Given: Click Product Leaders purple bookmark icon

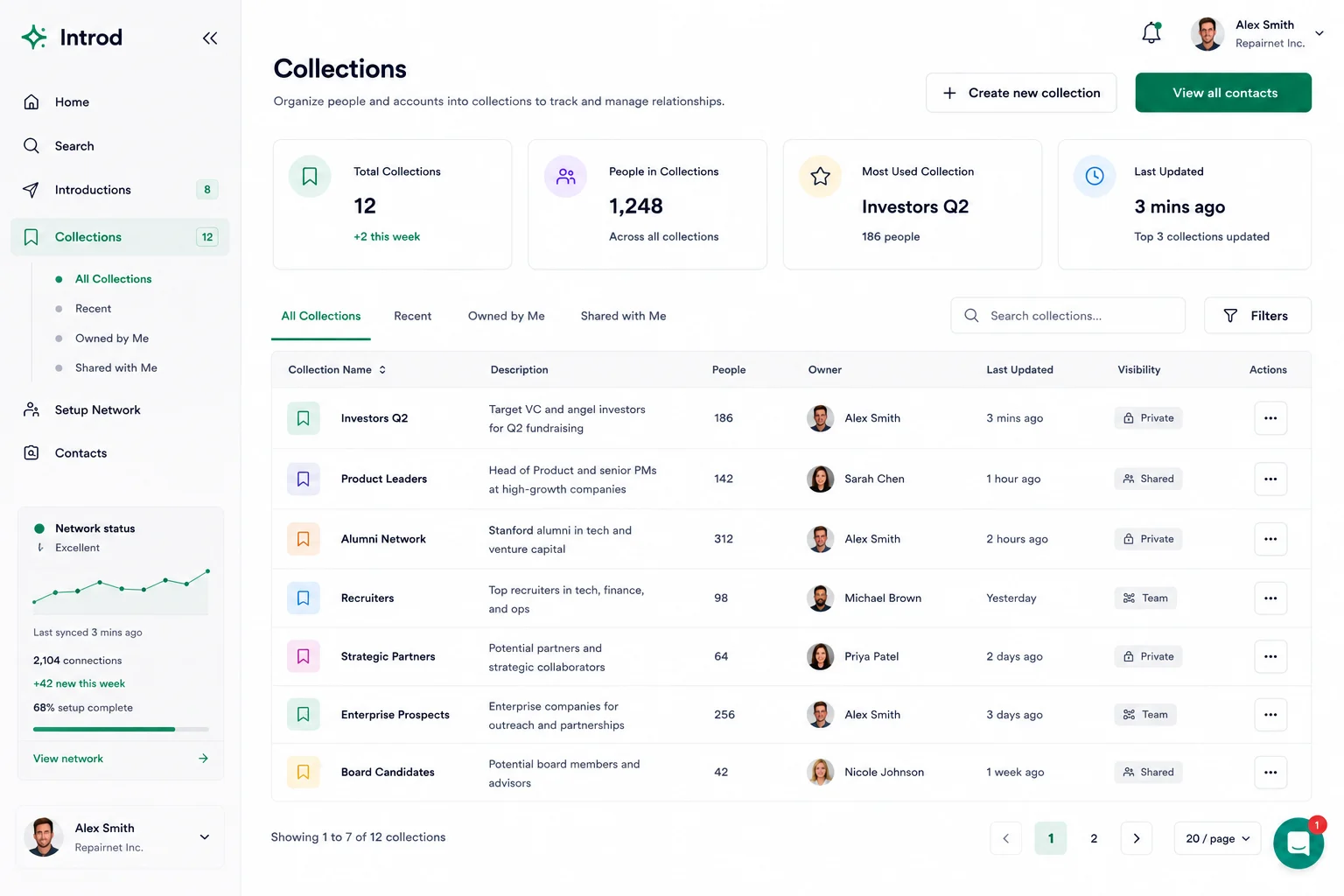Looking at the screenshot, I should tap(303, 479).
